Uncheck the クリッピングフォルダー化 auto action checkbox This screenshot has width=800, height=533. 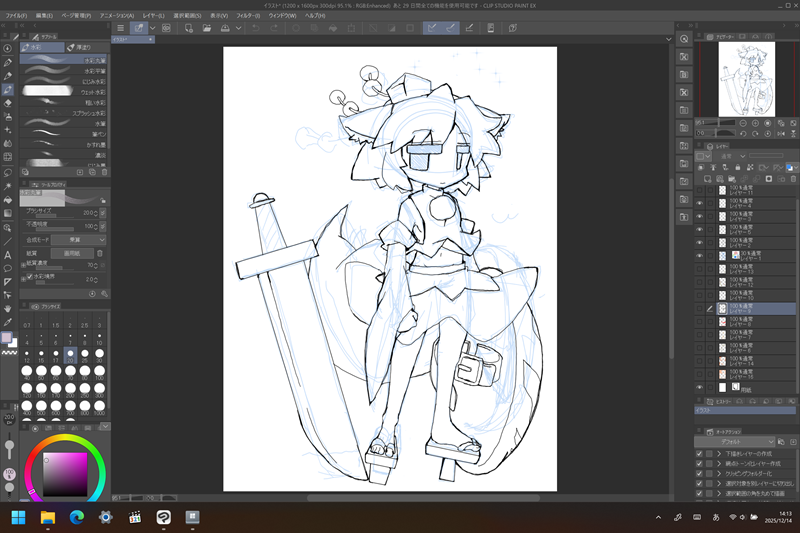click(699, 473)
